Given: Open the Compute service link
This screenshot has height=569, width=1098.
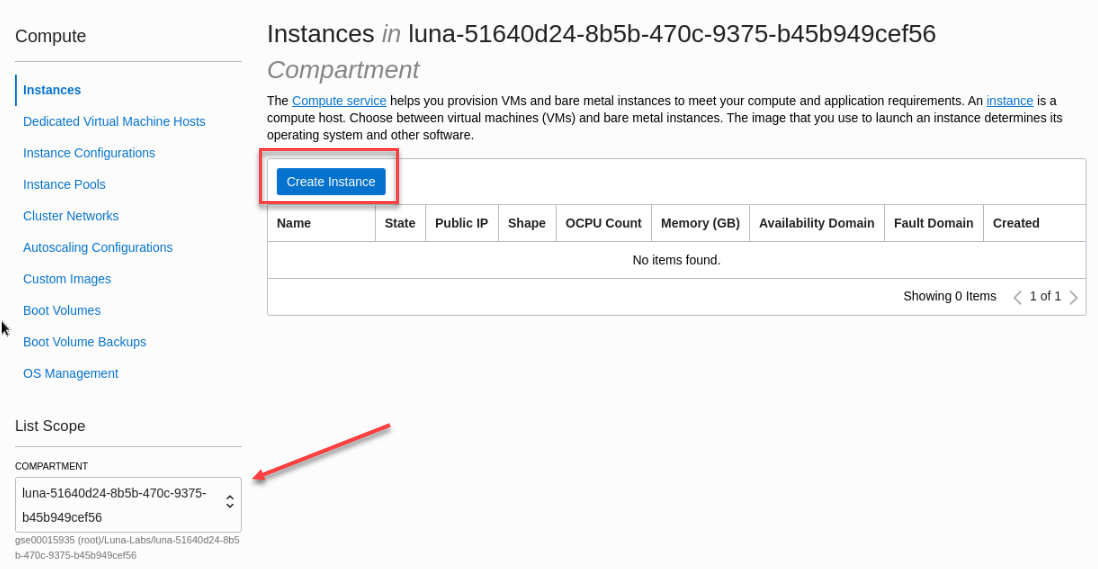Looking at the screenshot, I should (339, 101).
